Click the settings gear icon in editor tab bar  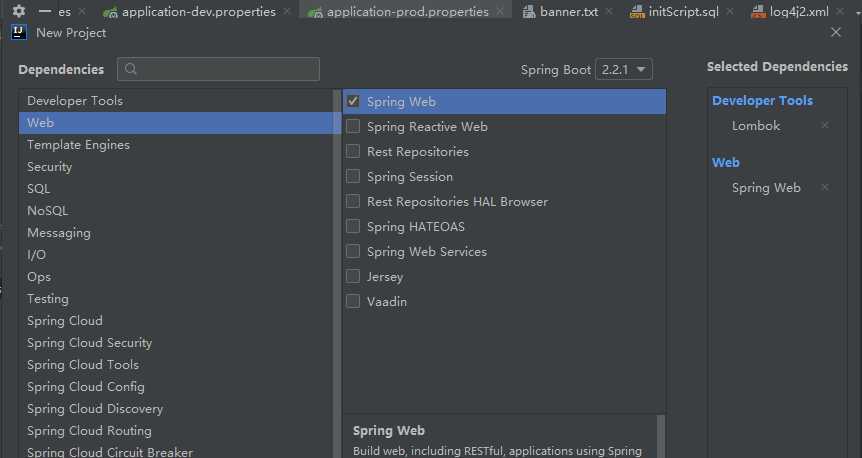(x=19, y=11)
